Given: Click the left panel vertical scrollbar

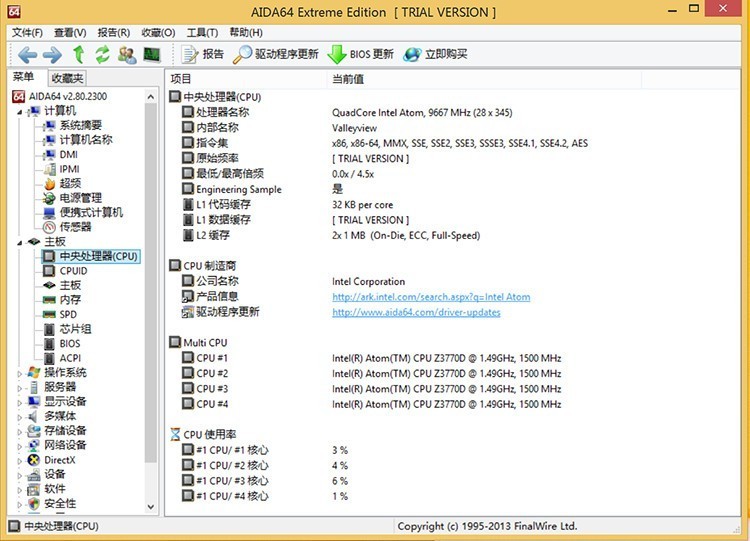Looking at the screenshot, I should (151, 300).
